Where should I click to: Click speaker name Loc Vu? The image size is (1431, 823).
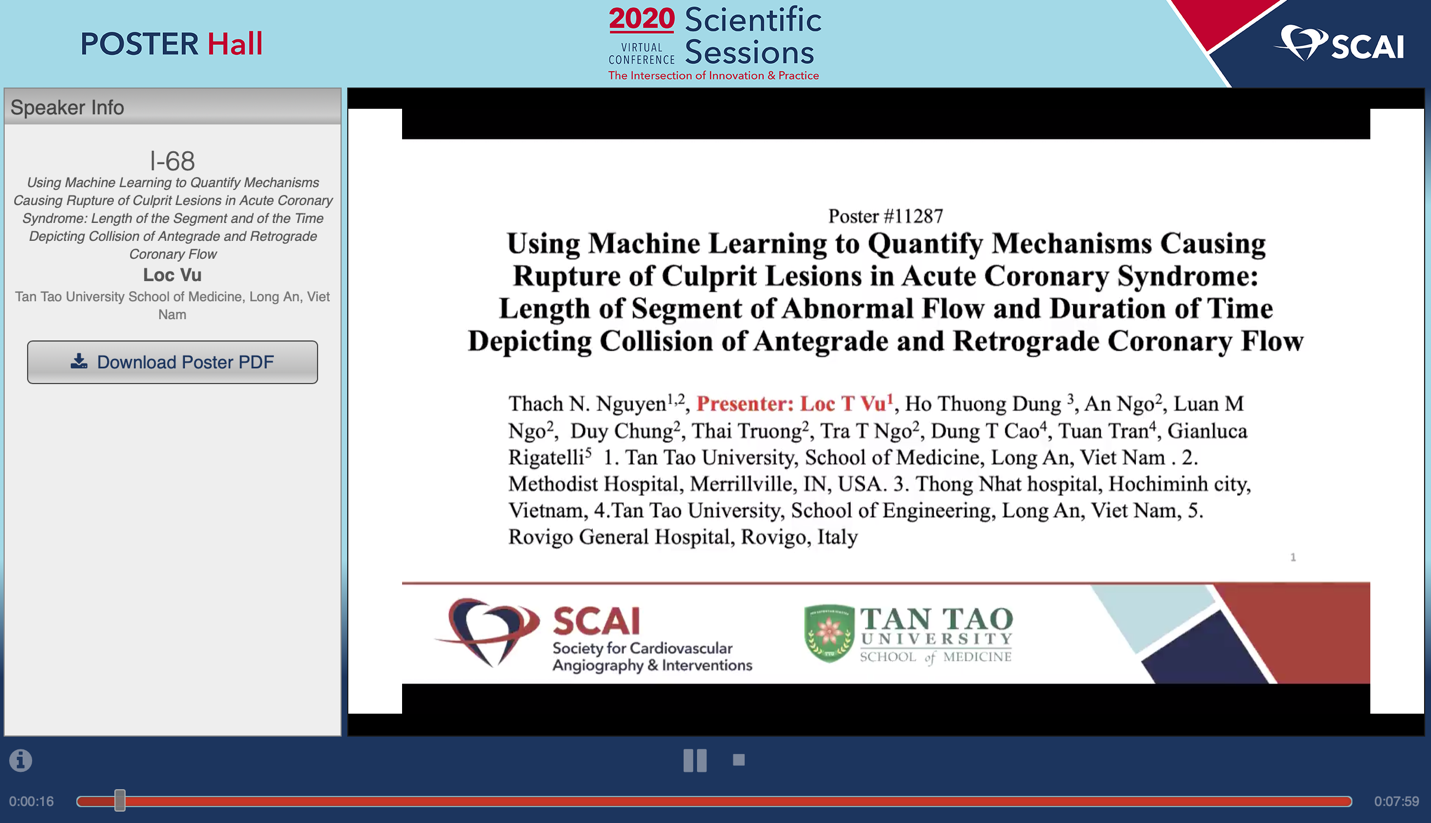172,275
